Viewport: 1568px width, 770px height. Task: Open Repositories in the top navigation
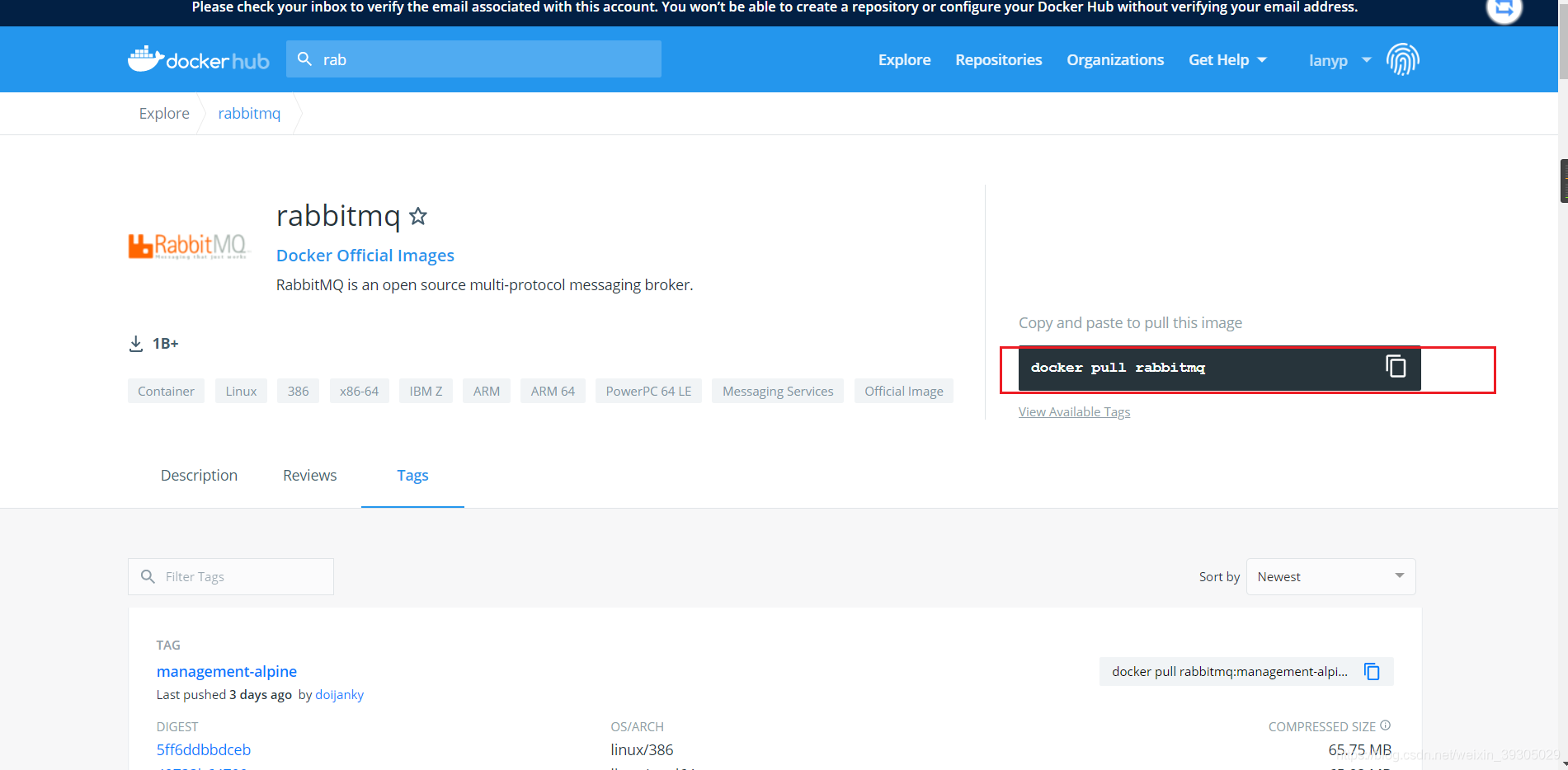[999, 60]
